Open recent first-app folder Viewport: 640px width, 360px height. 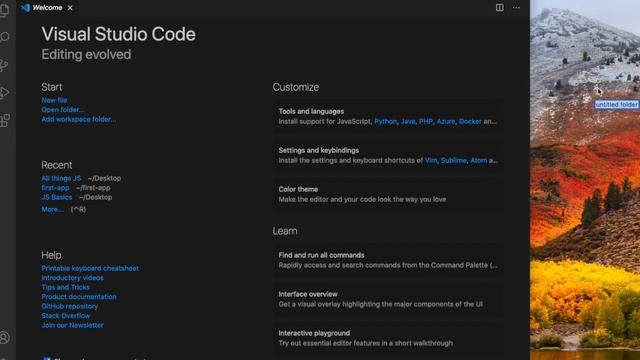coord(55,188)
